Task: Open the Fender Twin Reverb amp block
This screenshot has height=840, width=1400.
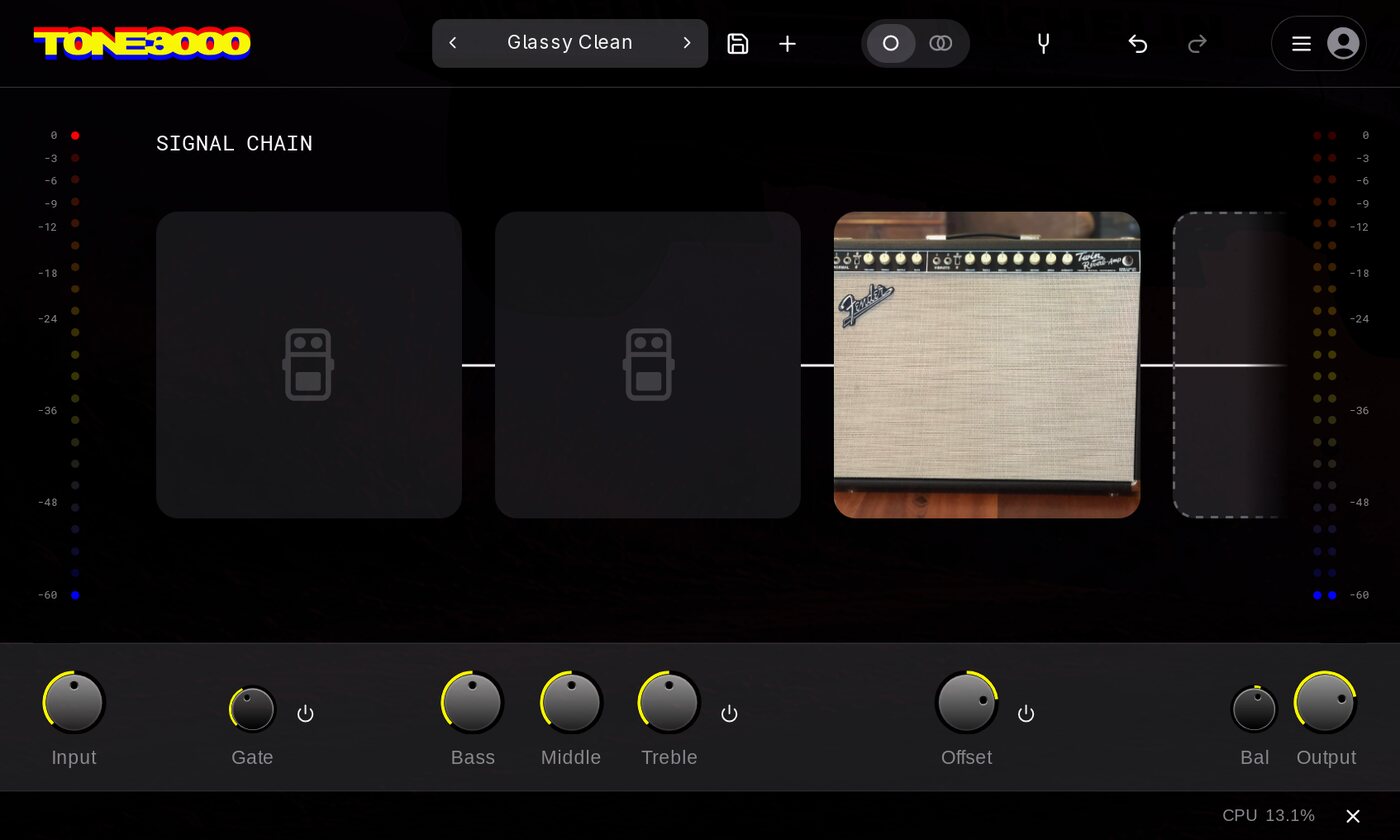Action: click(987, 365)
